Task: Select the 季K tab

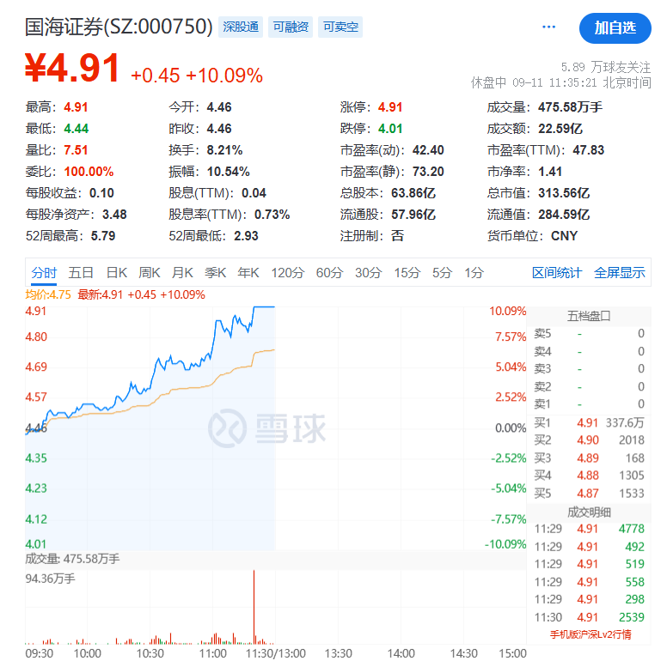Action: (215, 273)
